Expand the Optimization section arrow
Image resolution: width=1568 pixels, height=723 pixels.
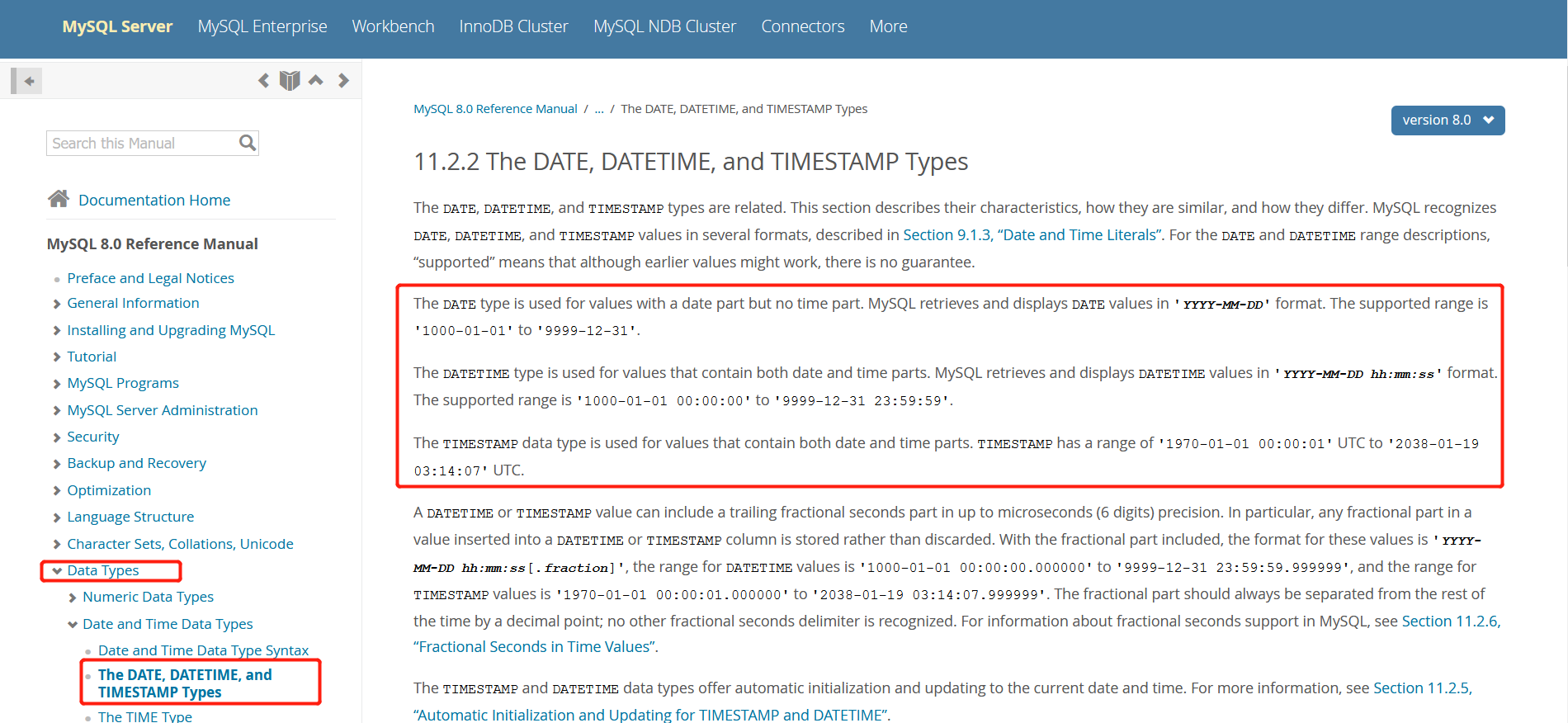[57, 490]
